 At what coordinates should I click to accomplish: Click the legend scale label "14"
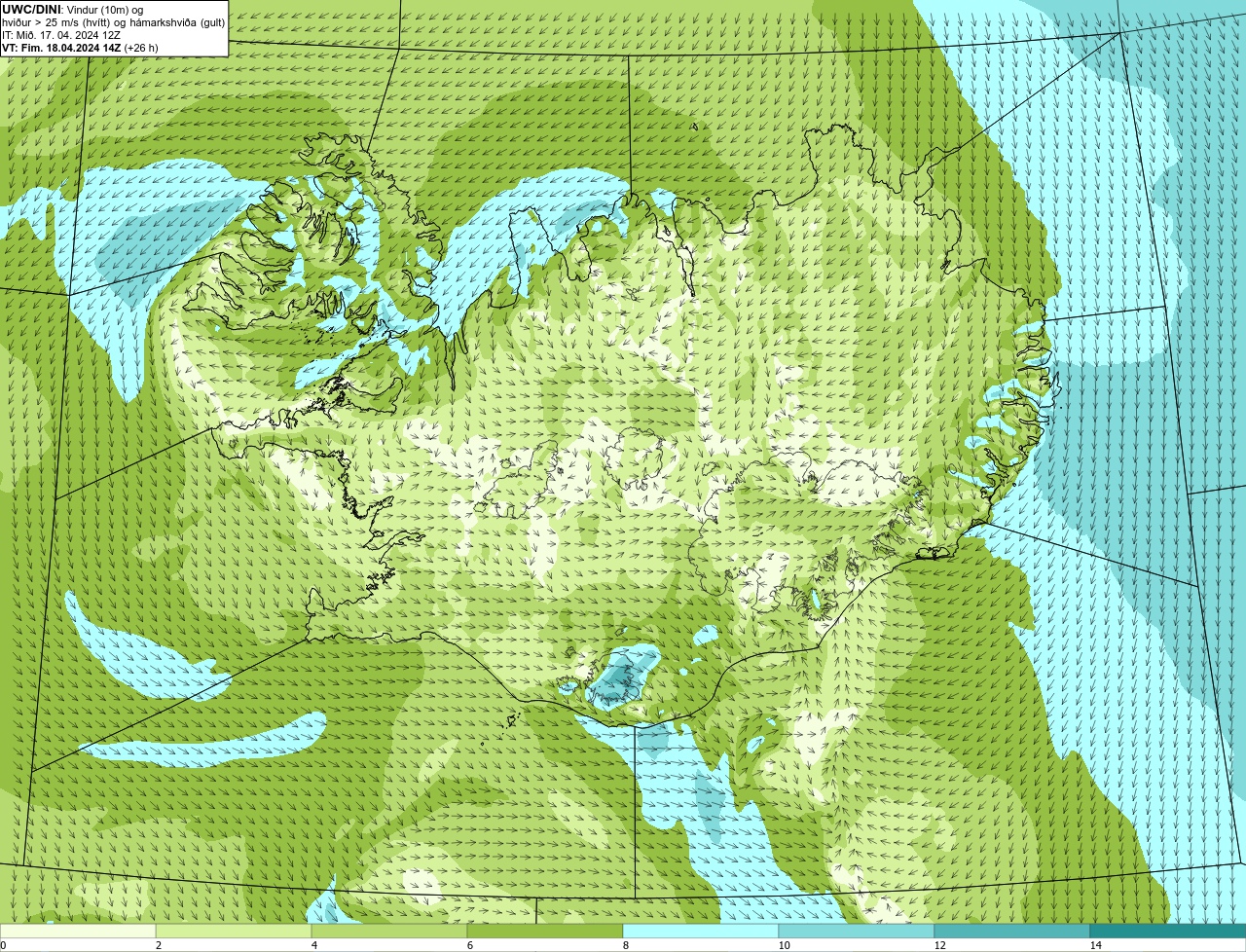pos(1095,945)
